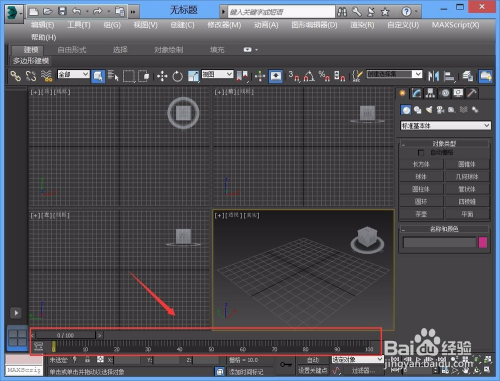Enable the 自动栅格 checkbox

coord(421,153)
